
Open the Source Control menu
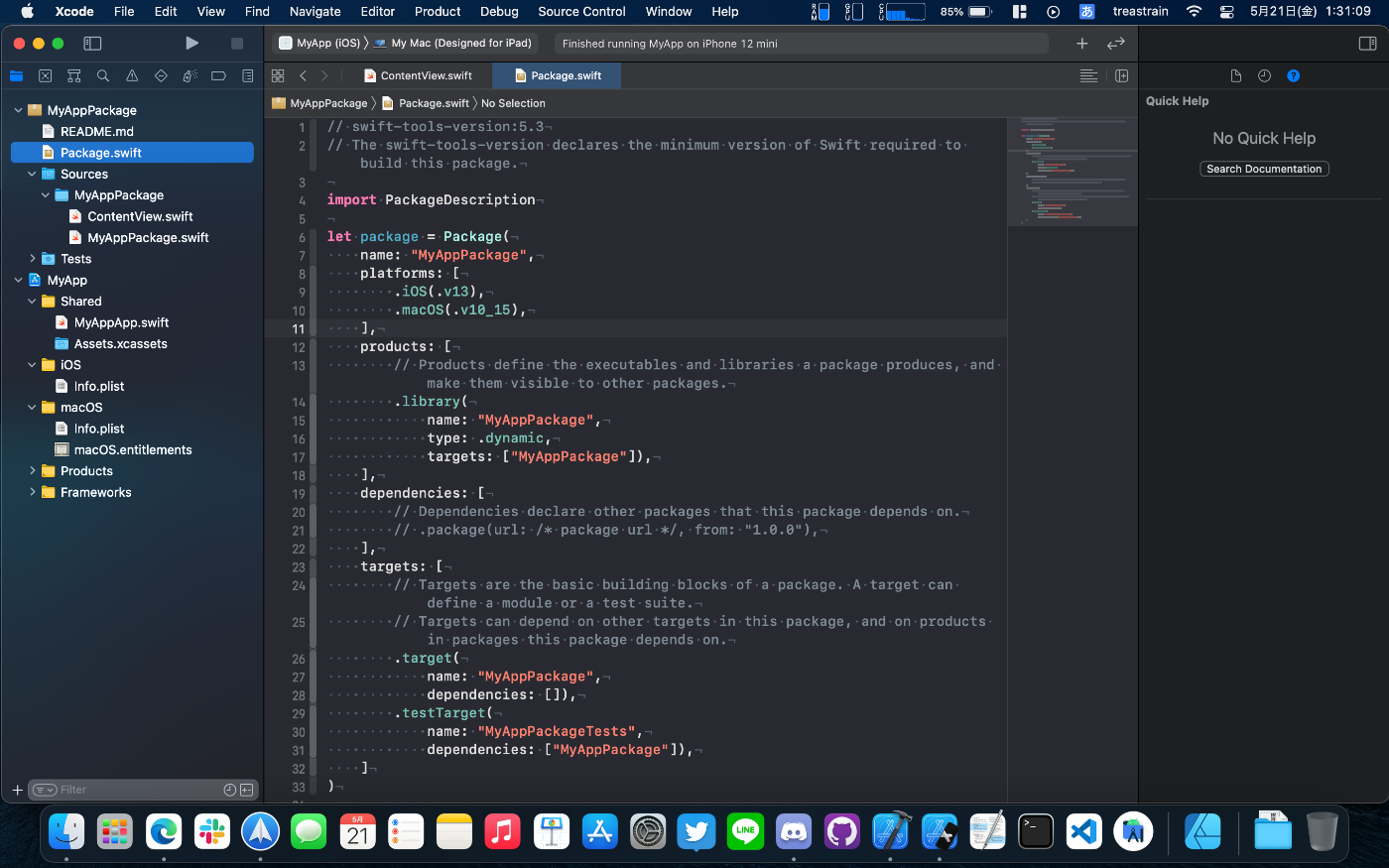581,12
